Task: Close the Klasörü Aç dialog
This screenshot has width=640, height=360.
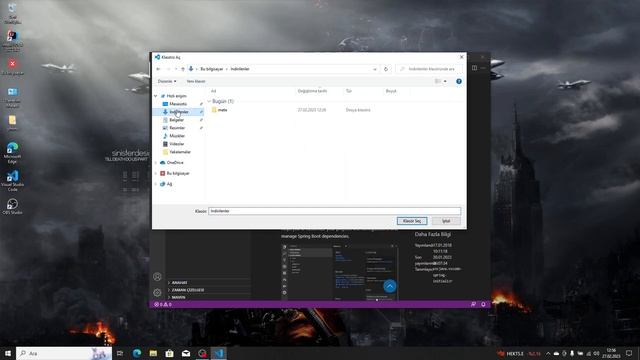Action: [x=462, y=57]
